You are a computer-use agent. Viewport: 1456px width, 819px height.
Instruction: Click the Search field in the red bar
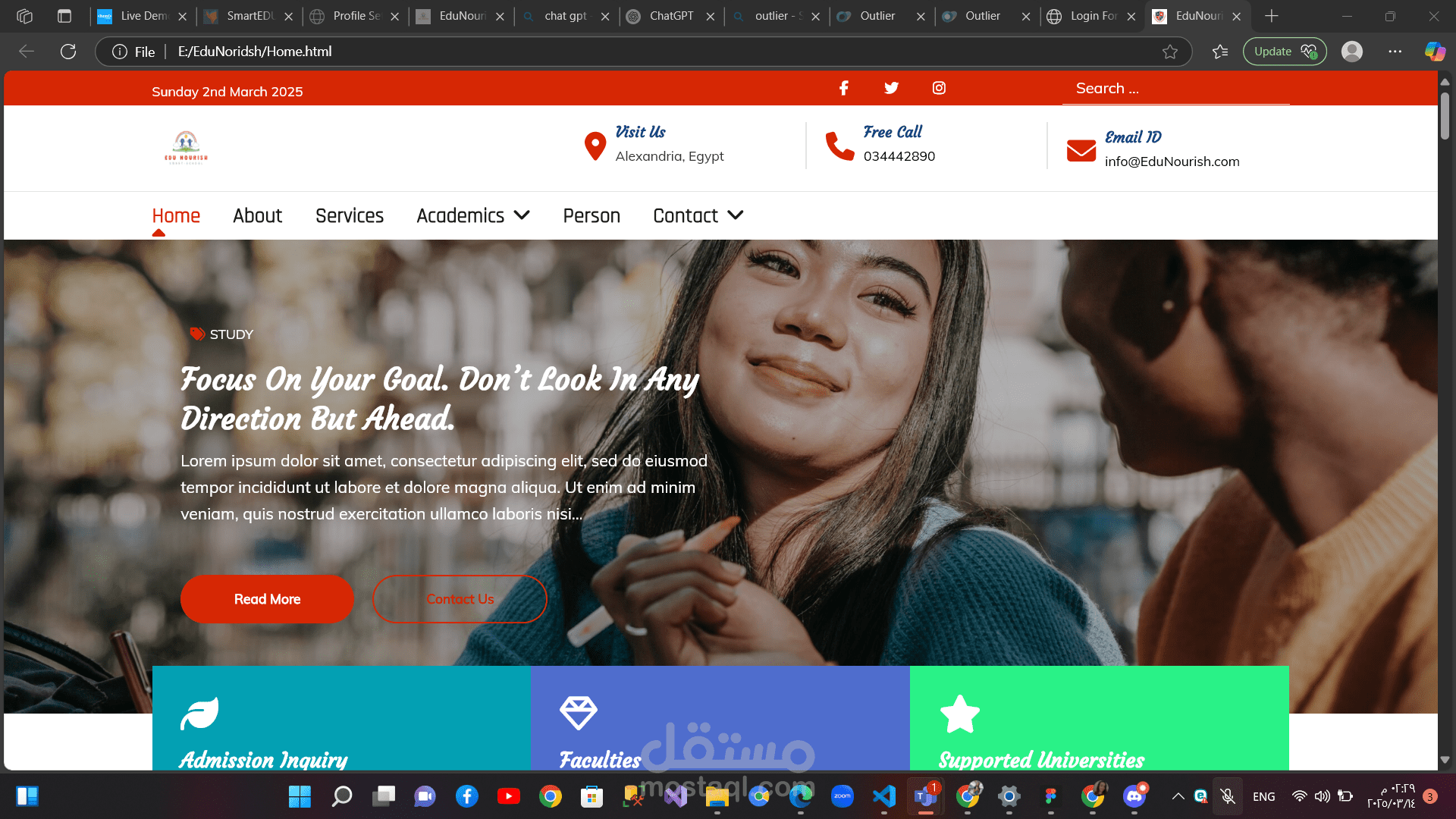(x=1175, y=89)
